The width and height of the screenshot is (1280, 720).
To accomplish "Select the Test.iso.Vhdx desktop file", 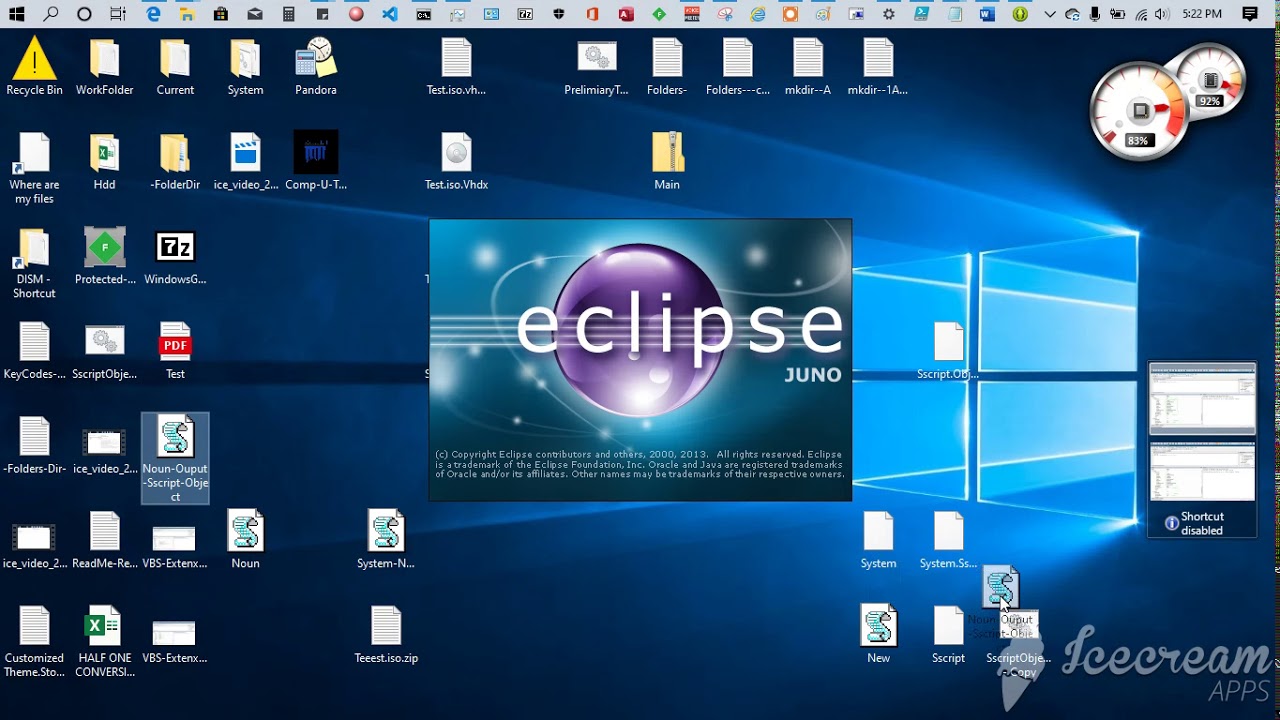I will 456,161.
